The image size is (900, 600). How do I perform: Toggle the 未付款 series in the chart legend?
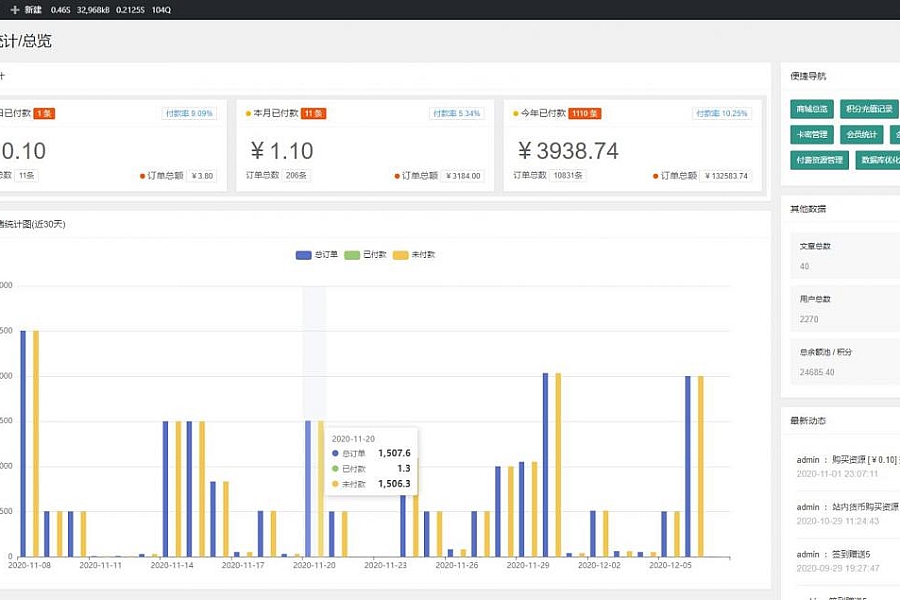tap(414, 254)
